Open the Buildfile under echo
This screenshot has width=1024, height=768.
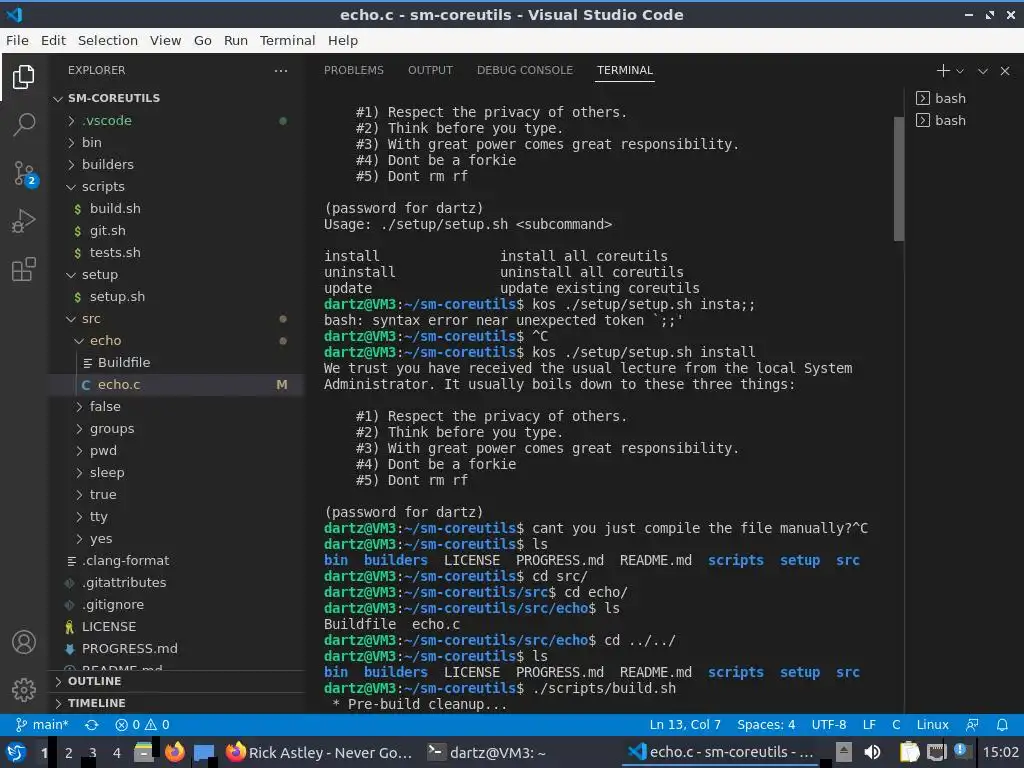pyautogui.click(x=176, y=362)
